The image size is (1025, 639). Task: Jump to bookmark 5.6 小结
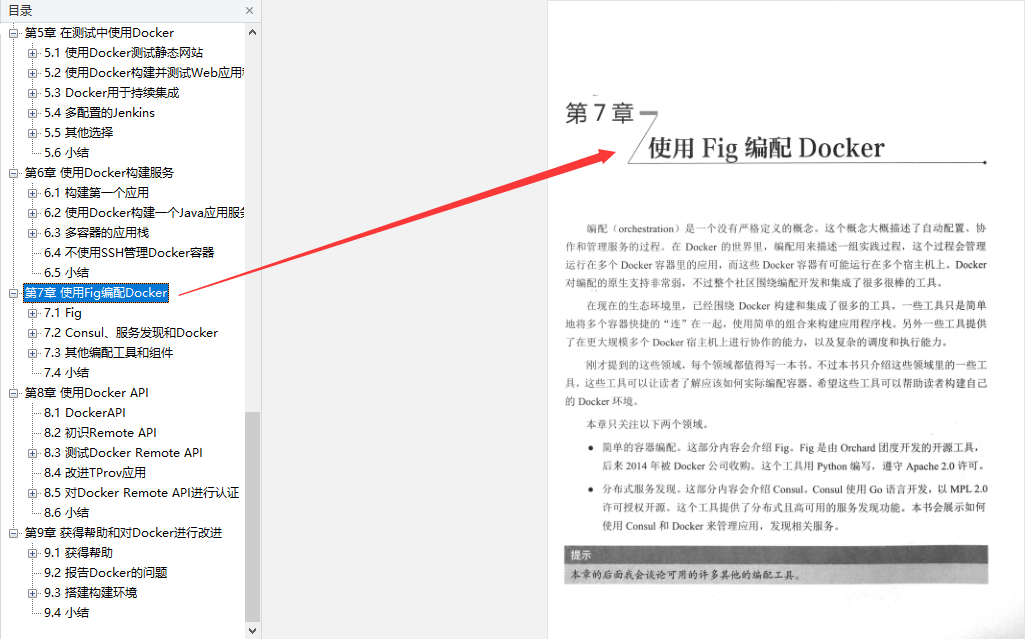[67, 152]
